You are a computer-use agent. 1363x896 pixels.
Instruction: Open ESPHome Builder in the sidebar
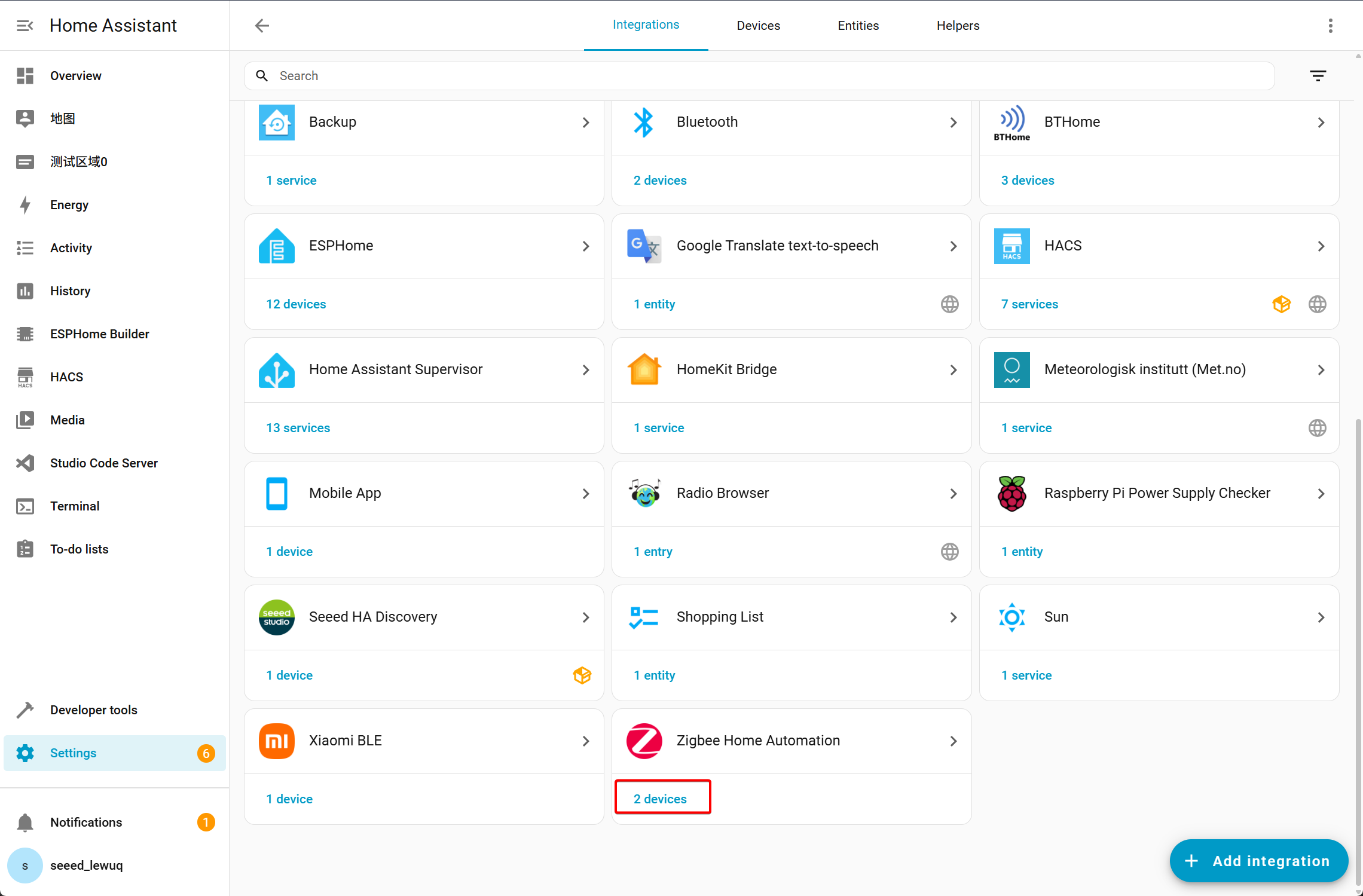[99, 334]
